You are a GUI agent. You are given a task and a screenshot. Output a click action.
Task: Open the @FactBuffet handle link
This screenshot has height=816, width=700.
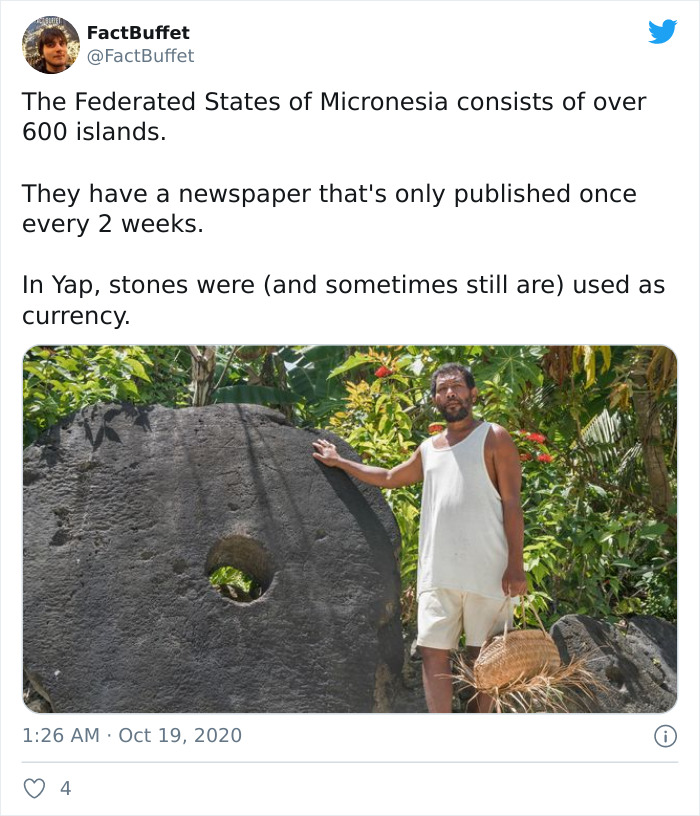[141, 55]
